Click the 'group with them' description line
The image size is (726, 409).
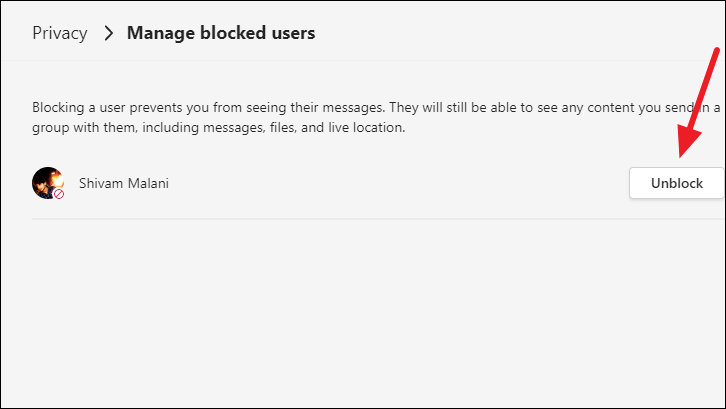click(219, 127)
